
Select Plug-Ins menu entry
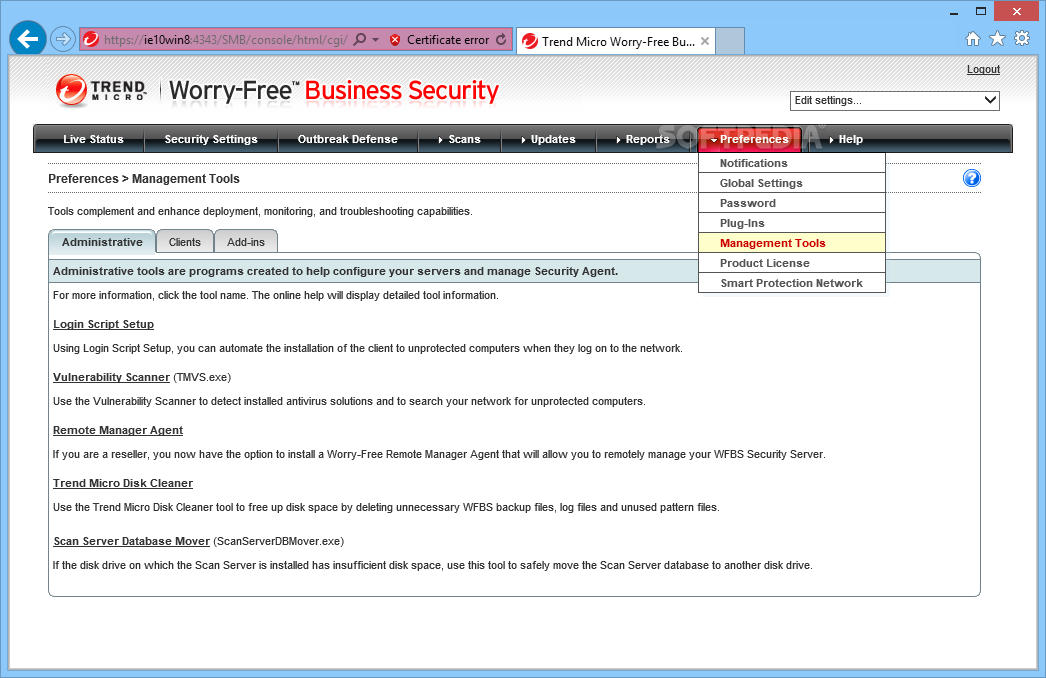792,223
